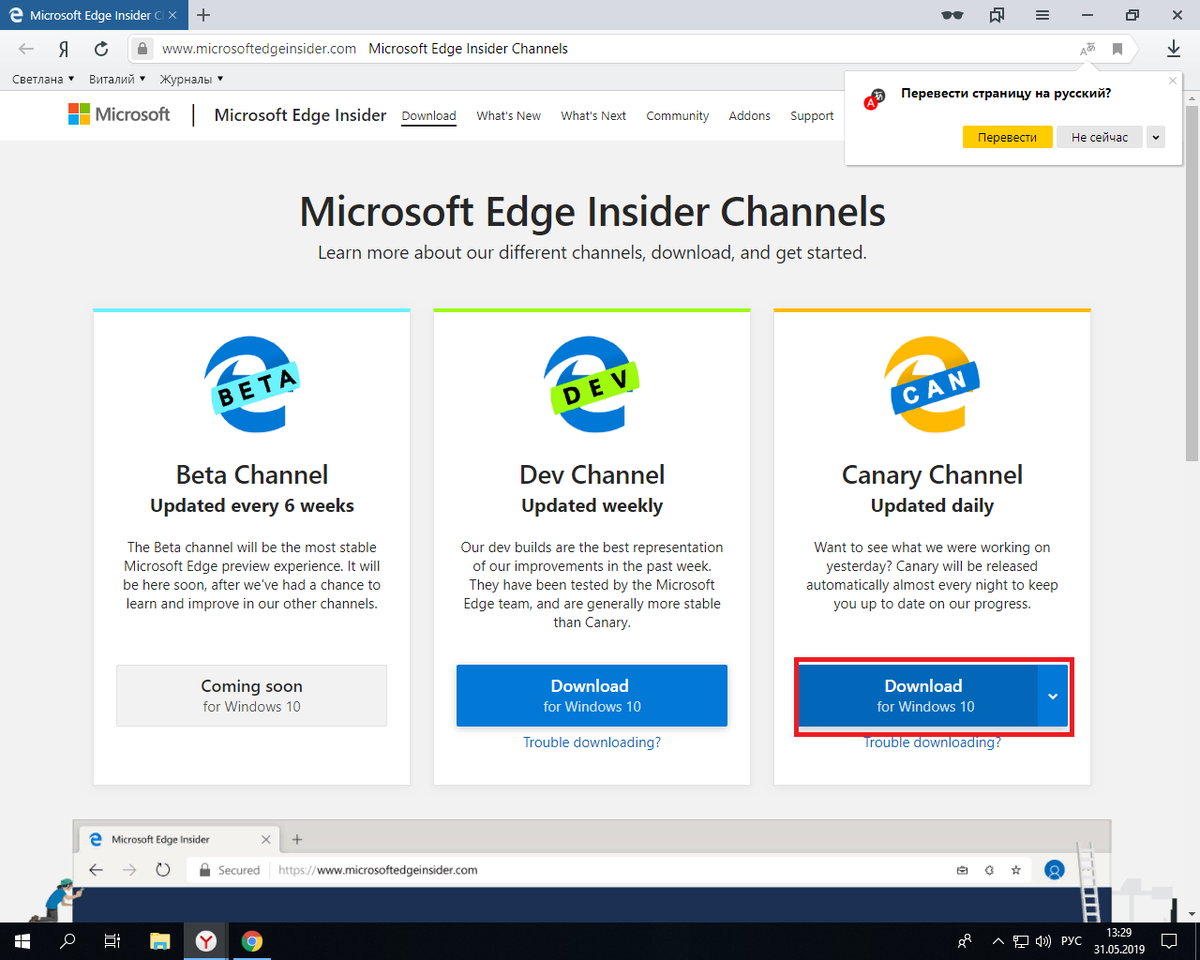Open the bookmarks collections icon in title bar
This screenshot has width=1200, height=960.
tap(997, 15)
